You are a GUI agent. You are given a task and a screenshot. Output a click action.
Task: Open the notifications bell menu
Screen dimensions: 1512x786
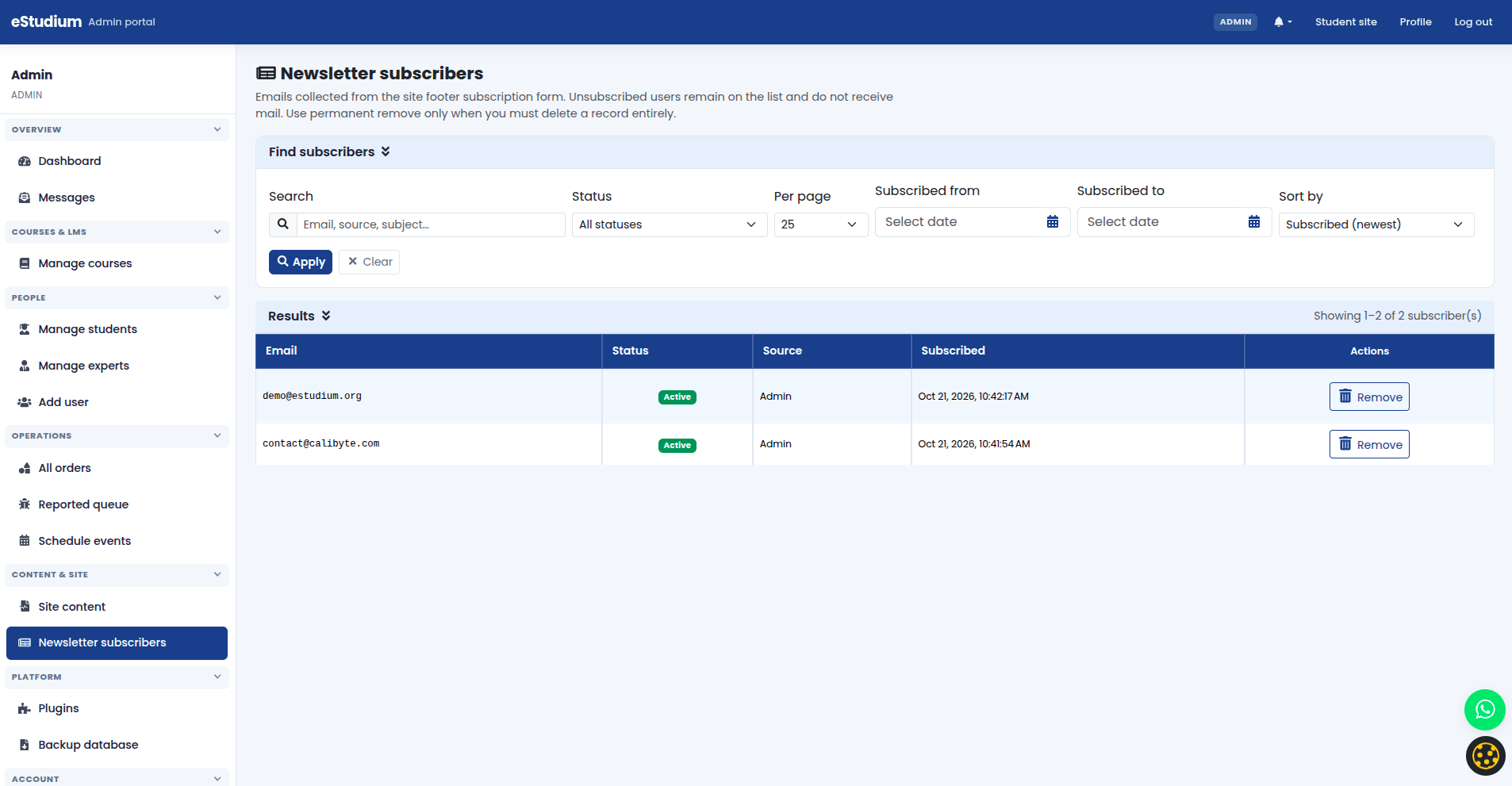click(x=1283, y=22)
